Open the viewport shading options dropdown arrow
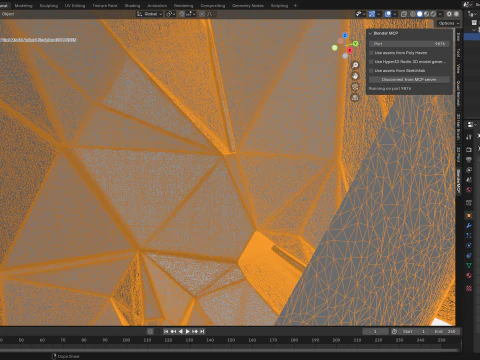480x360 pixels. coord(440,14)
